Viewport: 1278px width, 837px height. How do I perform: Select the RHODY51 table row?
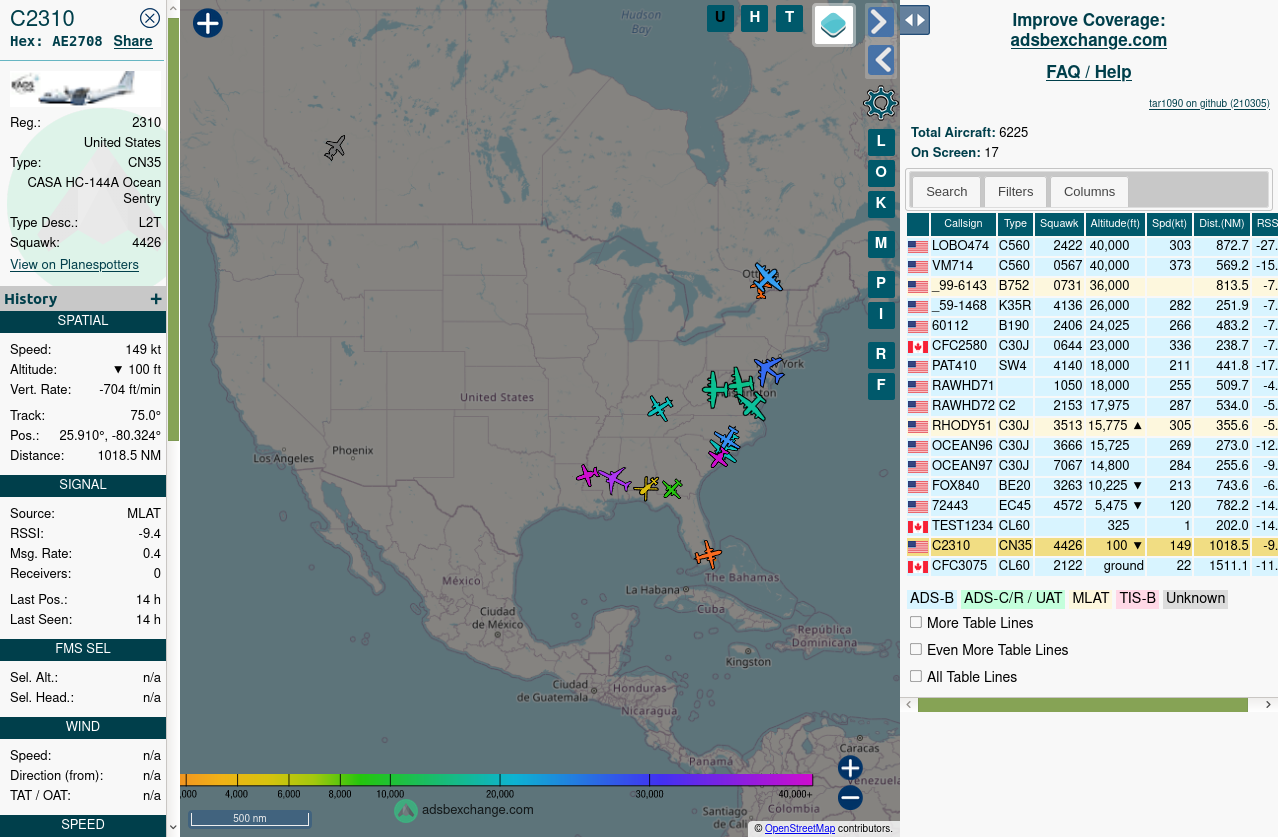1092,426
